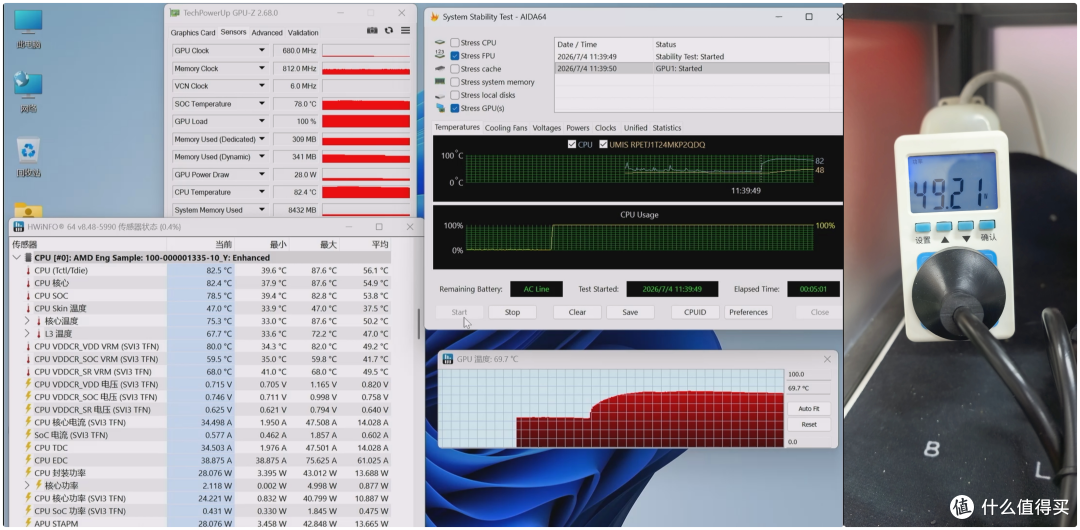
Task: Stop the AIDA64 stability test
Action: click(512, 312)
